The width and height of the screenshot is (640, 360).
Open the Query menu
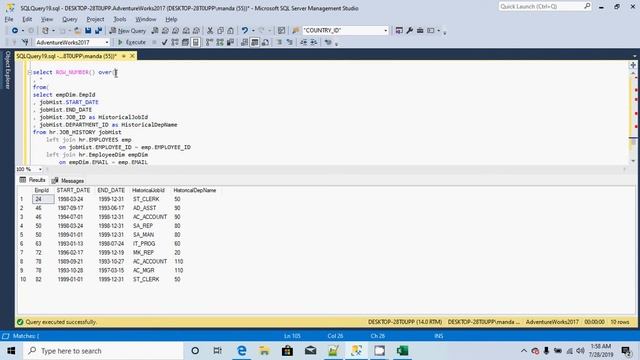pyautogui.click(x=69, y=19)
